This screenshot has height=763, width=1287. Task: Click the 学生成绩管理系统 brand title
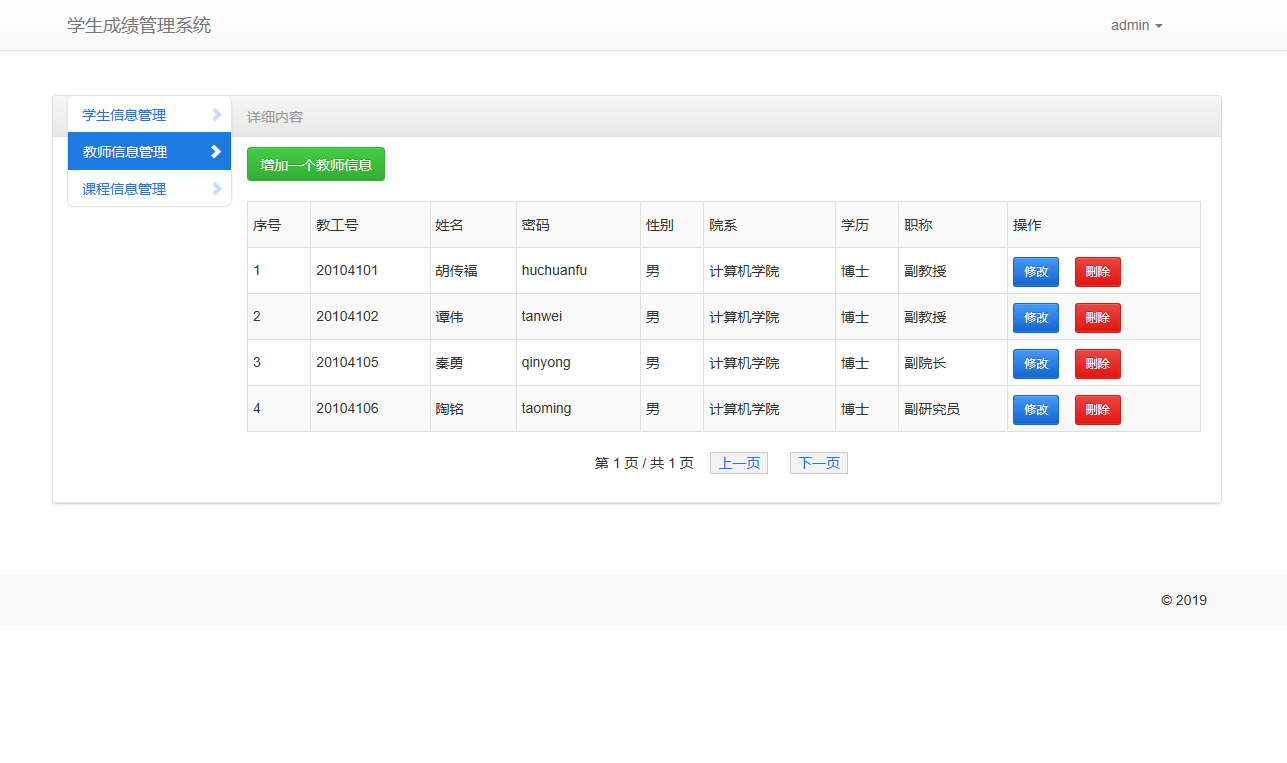point(139,25)
